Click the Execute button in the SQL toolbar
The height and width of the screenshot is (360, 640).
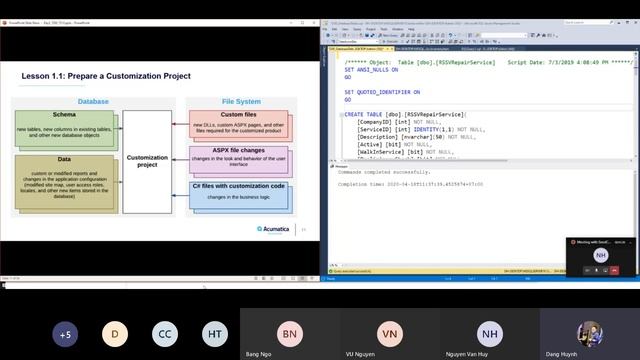point(391,42)
